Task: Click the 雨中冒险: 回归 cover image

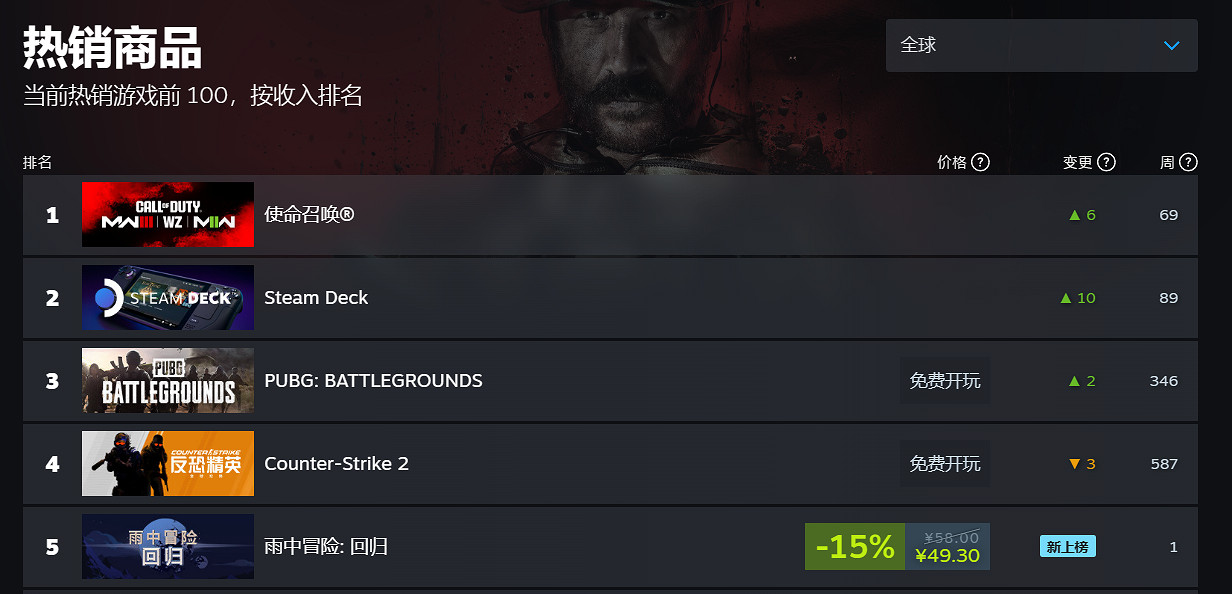Action: [x=167, y=546]
